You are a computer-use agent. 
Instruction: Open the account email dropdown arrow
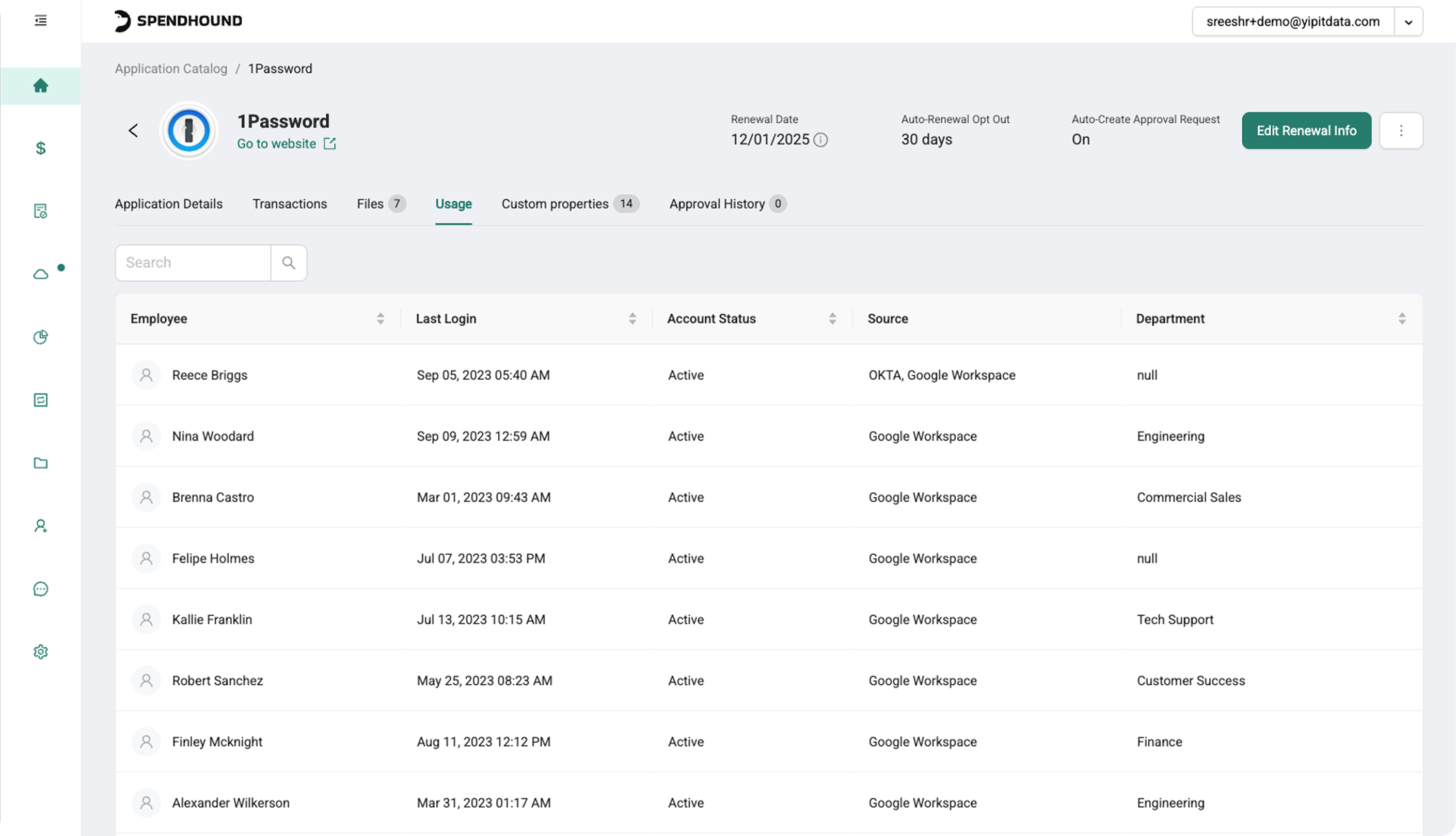(x=1408, y=22)
